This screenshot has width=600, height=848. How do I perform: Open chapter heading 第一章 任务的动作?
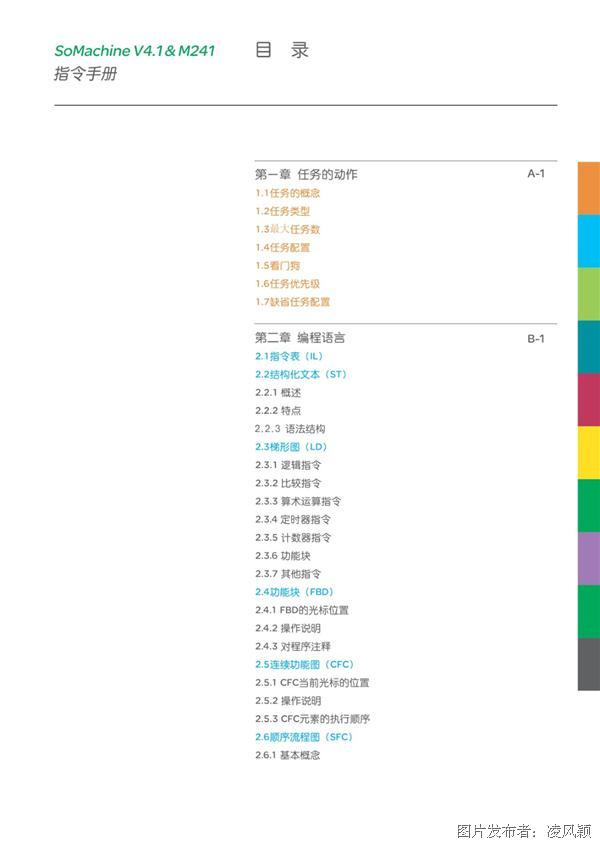(x=306, y=174)
